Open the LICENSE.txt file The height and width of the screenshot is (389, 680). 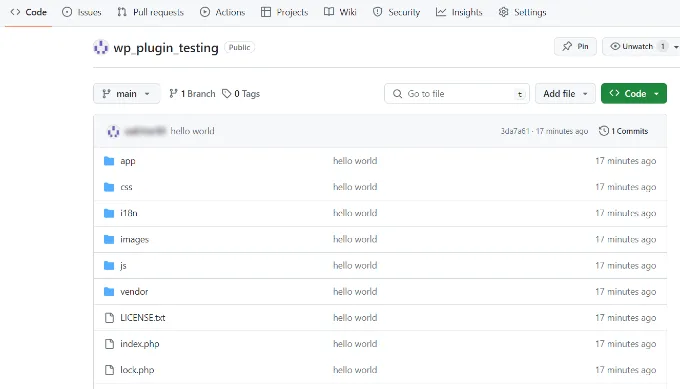click(x=143, y=318)
